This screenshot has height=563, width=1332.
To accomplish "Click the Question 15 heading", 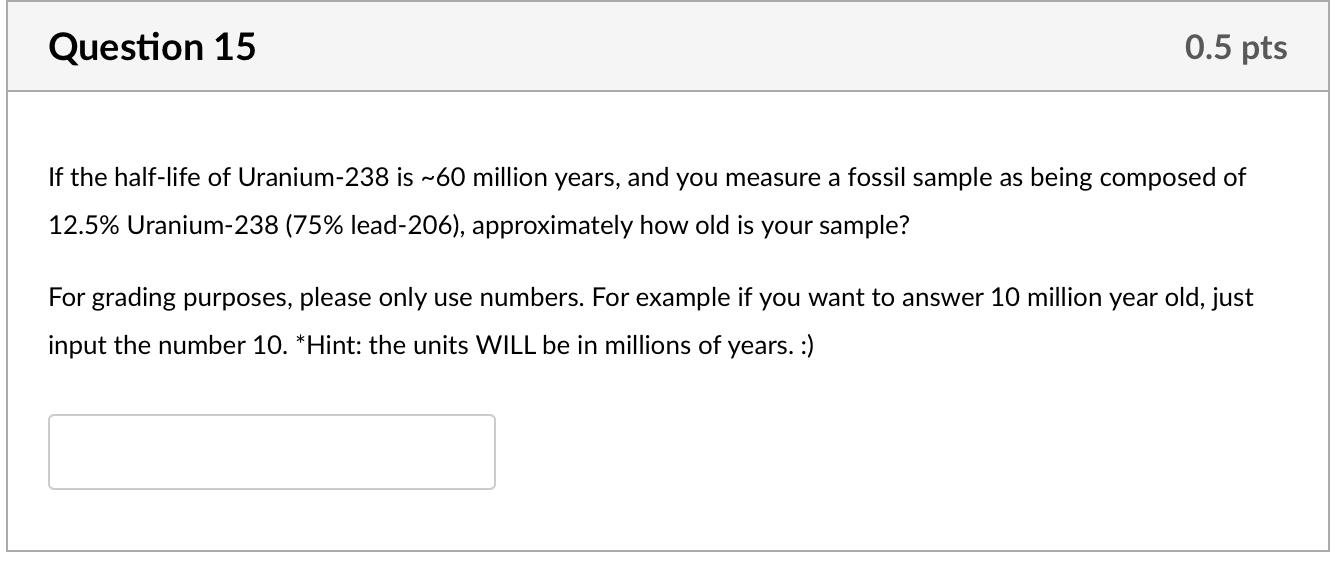I will (152, 47).
